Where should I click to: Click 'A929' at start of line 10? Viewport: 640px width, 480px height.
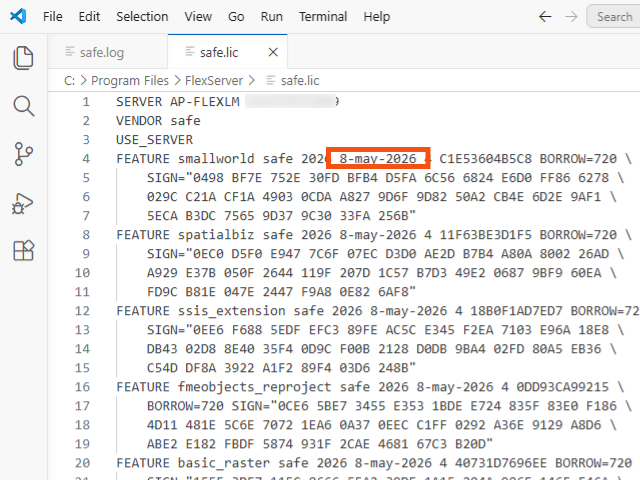click(x=162, y=273)
